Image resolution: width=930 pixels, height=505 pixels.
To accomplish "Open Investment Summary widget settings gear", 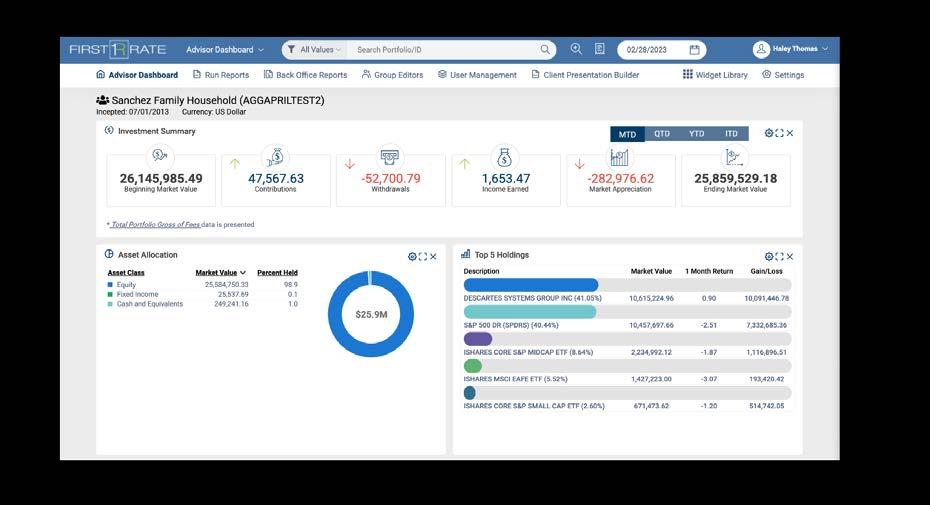I will click(x=769, y=133).
